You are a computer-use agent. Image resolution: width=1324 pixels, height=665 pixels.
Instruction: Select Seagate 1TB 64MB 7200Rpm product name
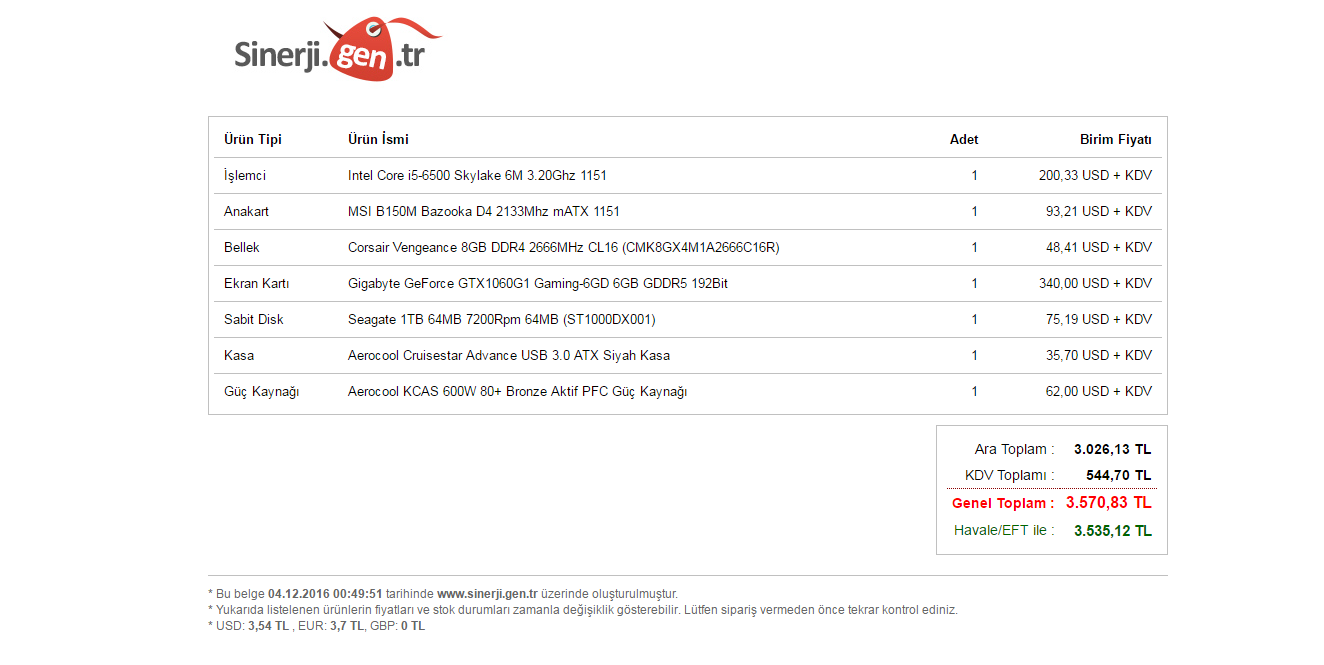502,319
